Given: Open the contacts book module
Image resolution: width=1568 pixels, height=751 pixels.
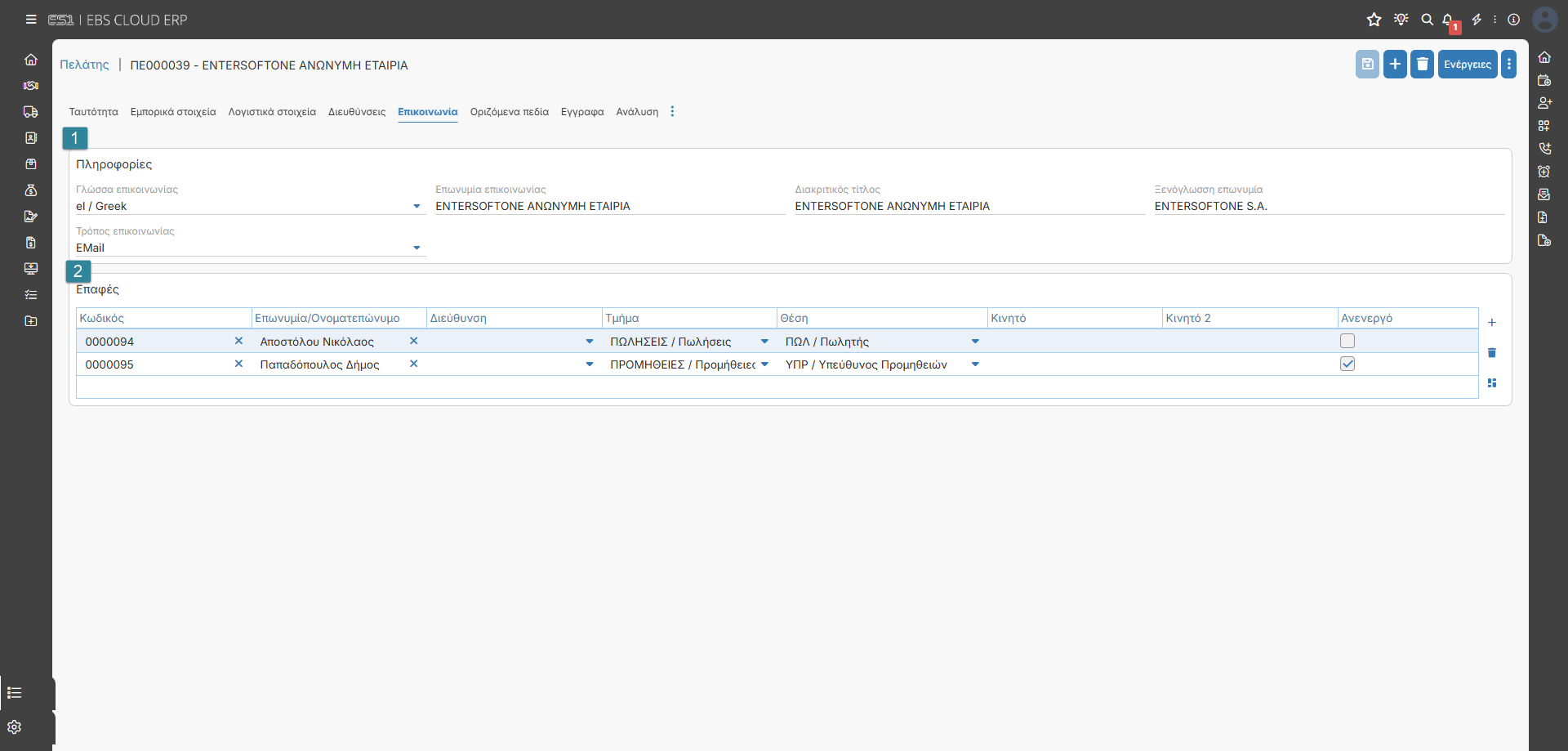Looking at the screenshot, I should (x=31, y=138).
